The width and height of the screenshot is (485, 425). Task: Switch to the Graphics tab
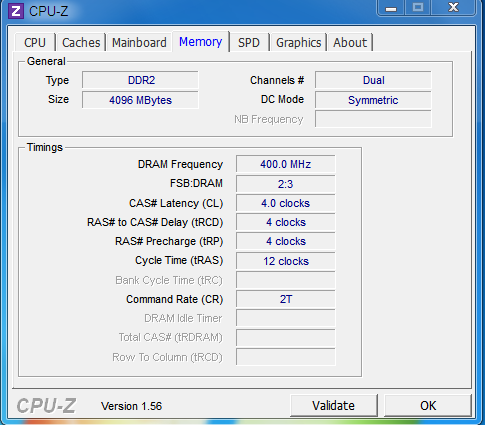coord(298,43)
